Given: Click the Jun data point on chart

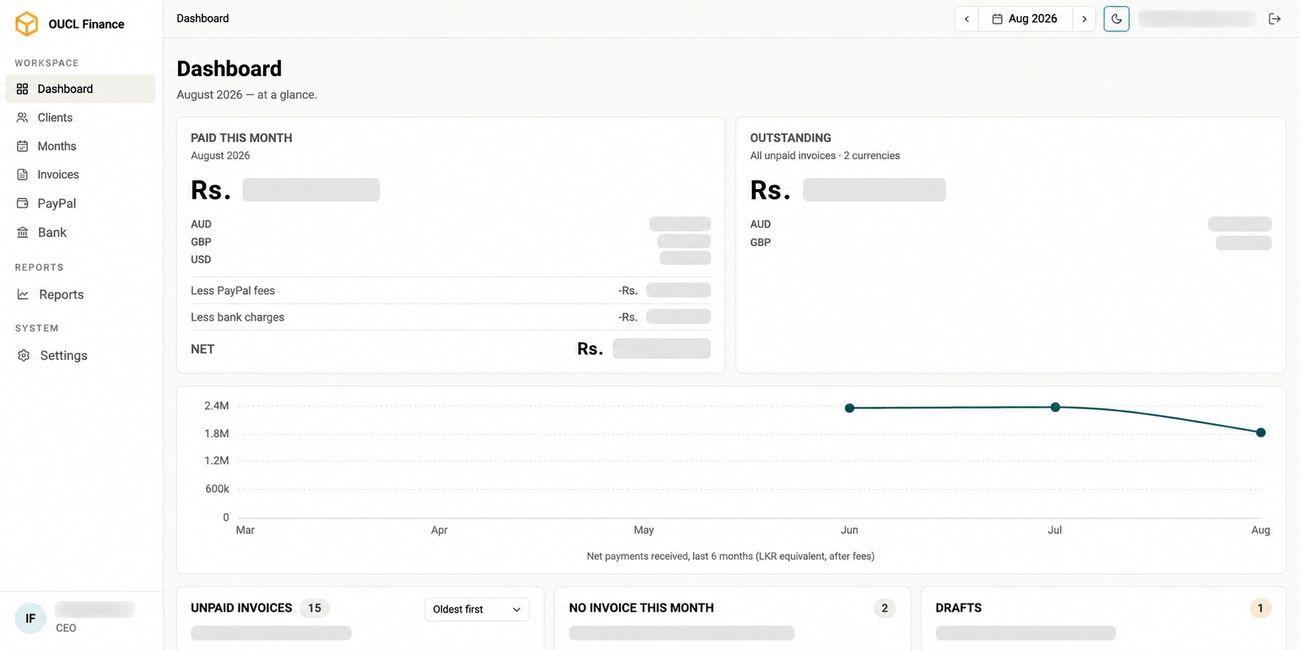Looking at the screenshot, I should (x=850, y=408).
